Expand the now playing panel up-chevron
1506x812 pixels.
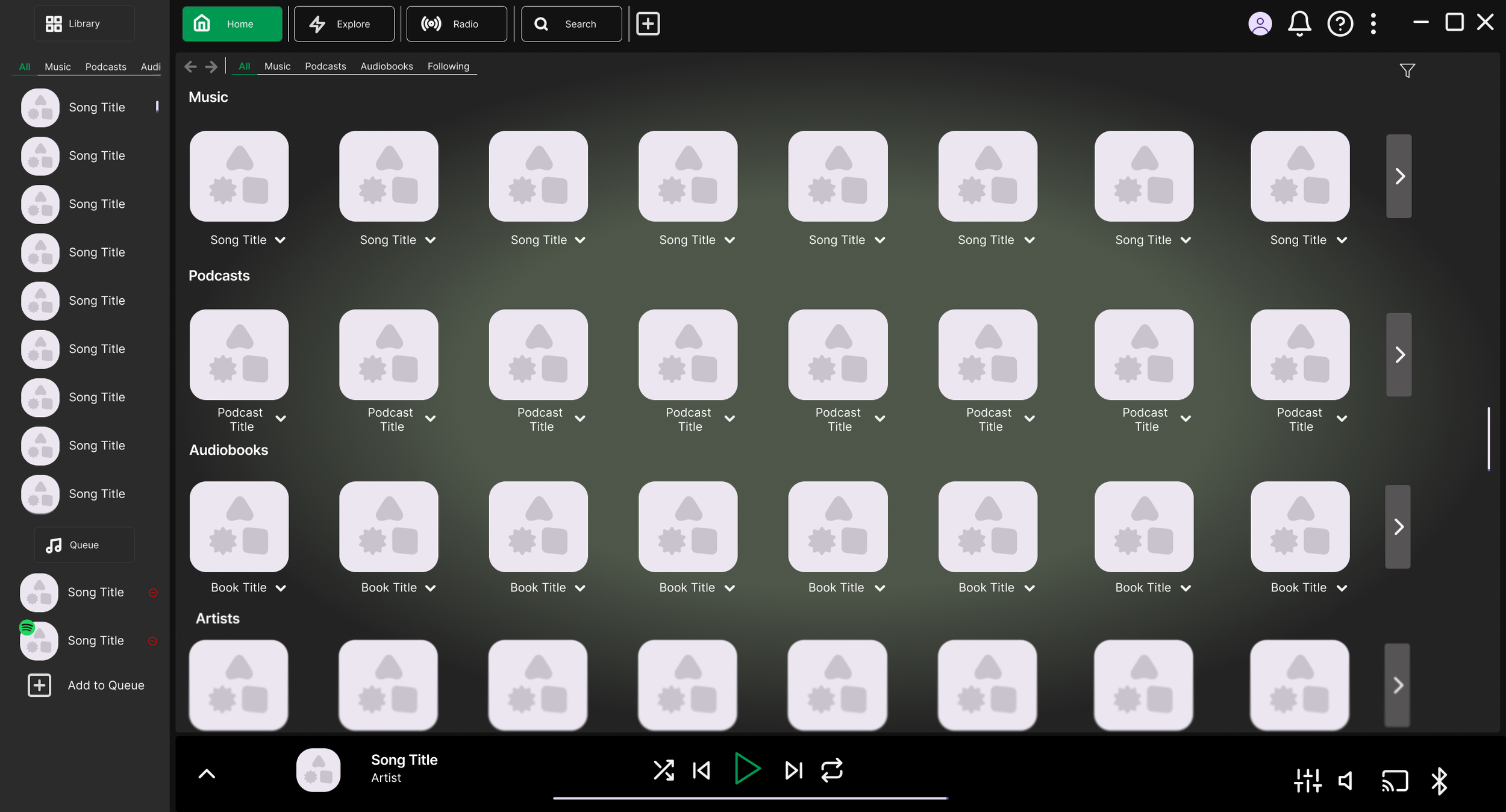[207, 774]
